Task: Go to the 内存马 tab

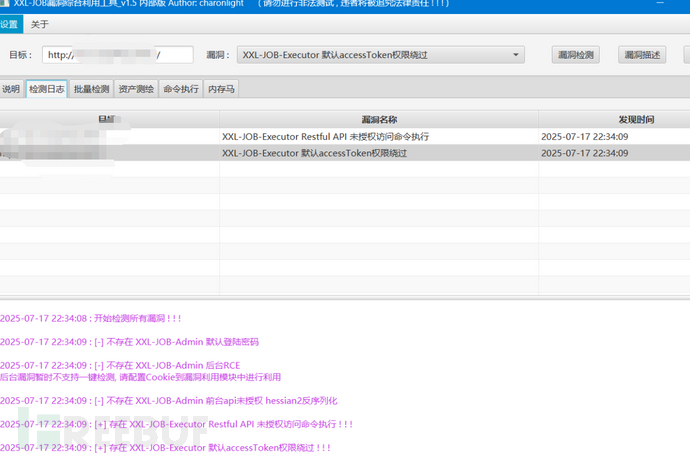Action: coord(221,89)
